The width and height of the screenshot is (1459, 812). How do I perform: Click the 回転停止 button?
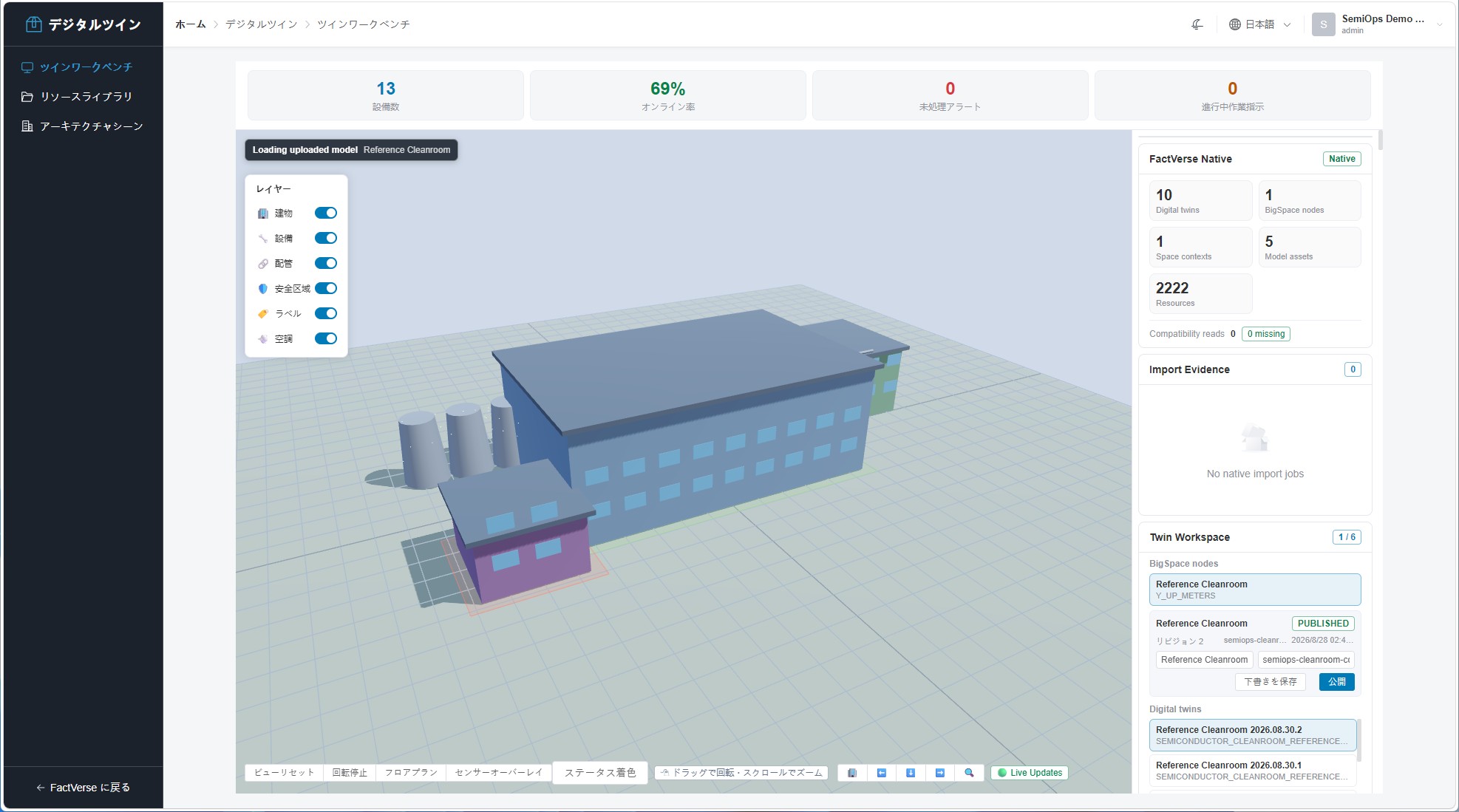click(x=350, y=773)
